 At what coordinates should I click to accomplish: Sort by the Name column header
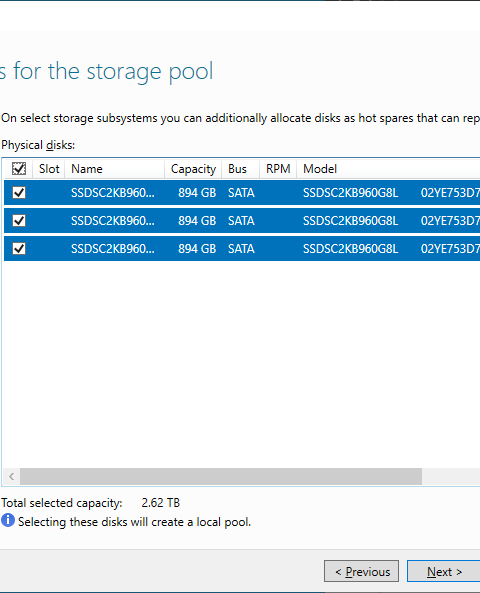point(115,169)
